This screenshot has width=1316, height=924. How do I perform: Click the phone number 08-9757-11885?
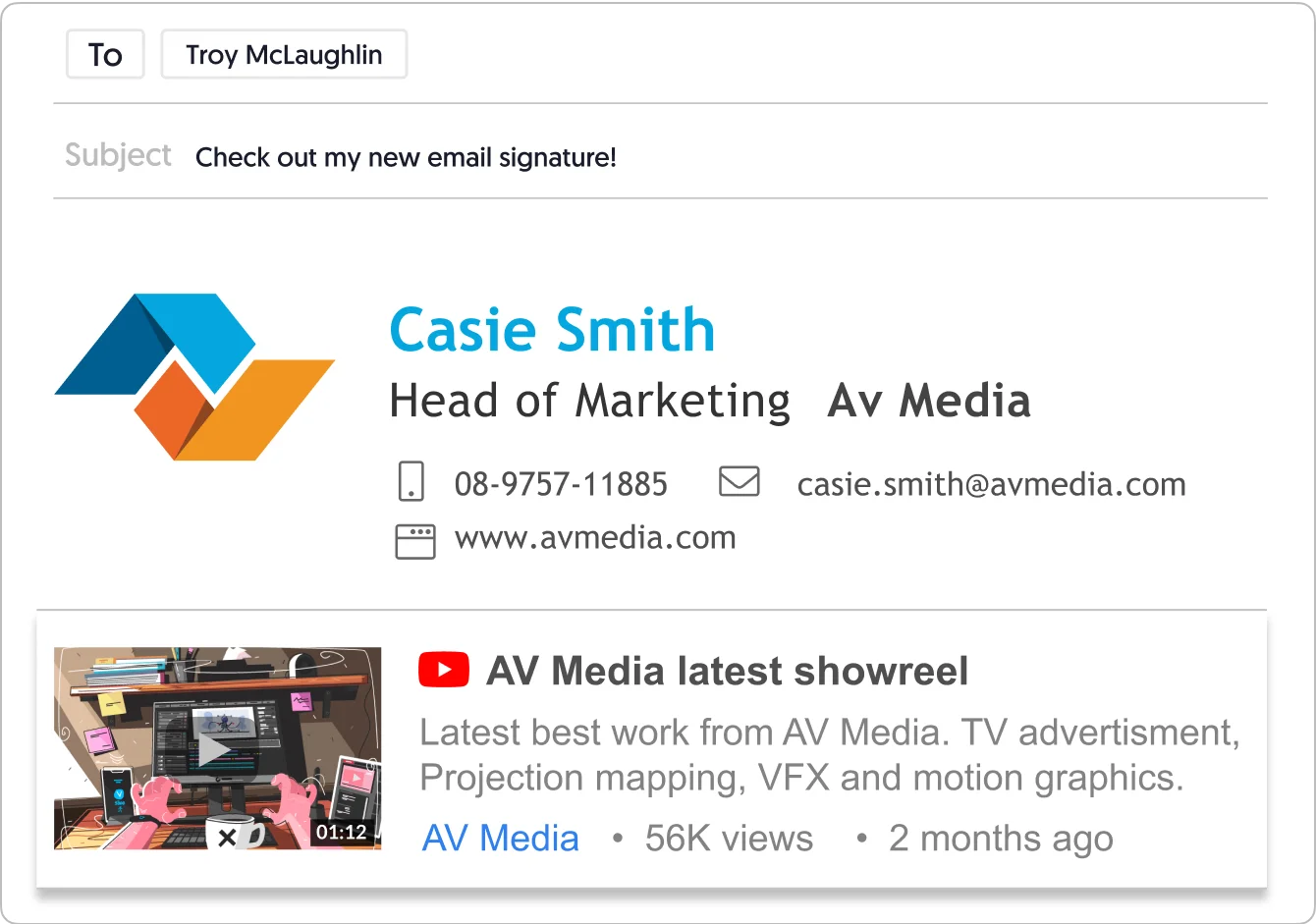[561, 483]
